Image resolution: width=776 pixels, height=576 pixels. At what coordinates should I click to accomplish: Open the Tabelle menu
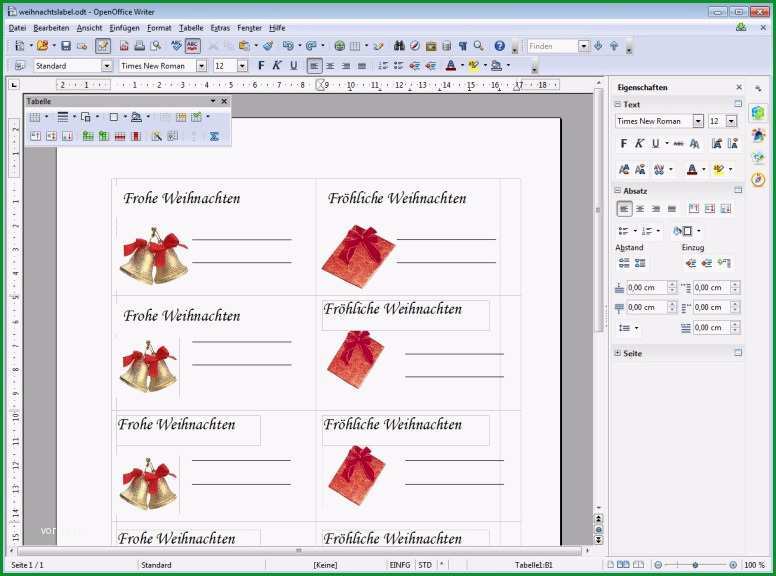click(191, 28)
